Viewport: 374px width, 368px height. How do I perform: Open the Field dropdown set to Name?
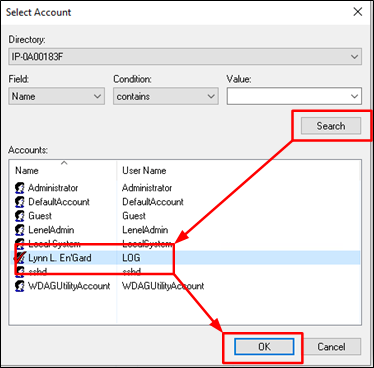tap(57, 96)
